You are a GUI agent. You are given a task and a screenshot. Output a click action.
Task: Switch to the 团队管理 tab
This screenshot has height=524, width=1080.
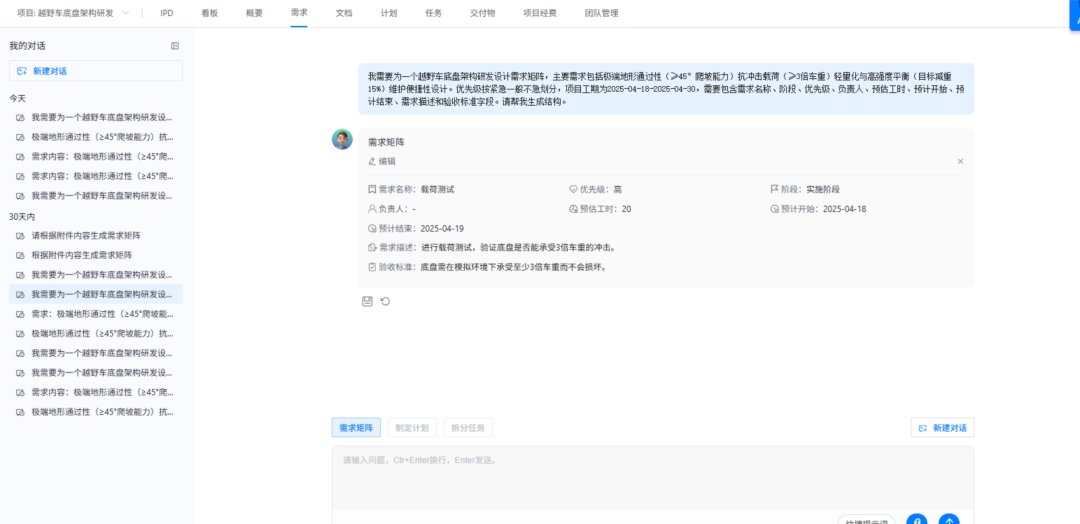click(601, 13)
